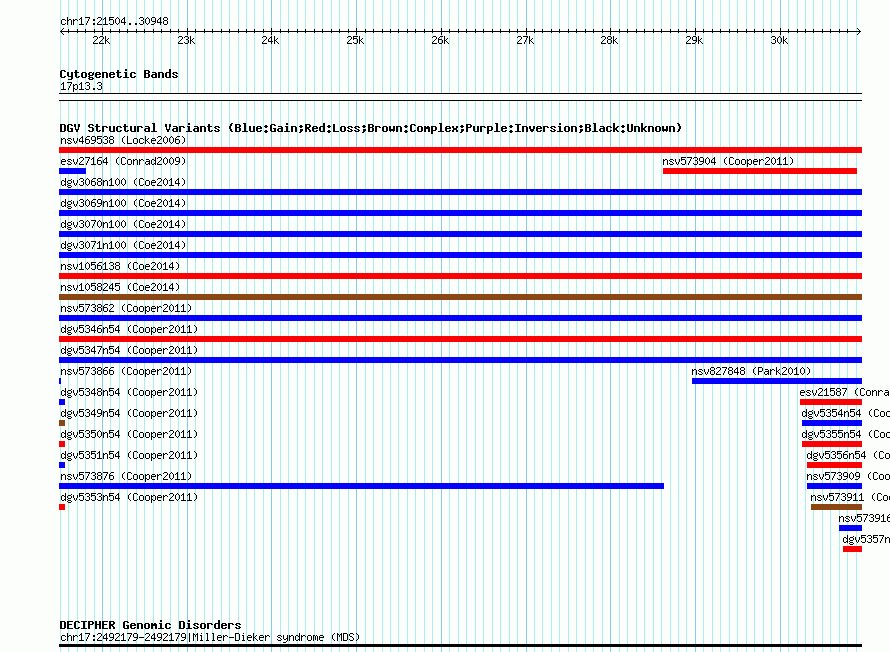890x652 pixels.
Task: Select the brown nsv573911 complex bar
Action: [x=837, y=507]
